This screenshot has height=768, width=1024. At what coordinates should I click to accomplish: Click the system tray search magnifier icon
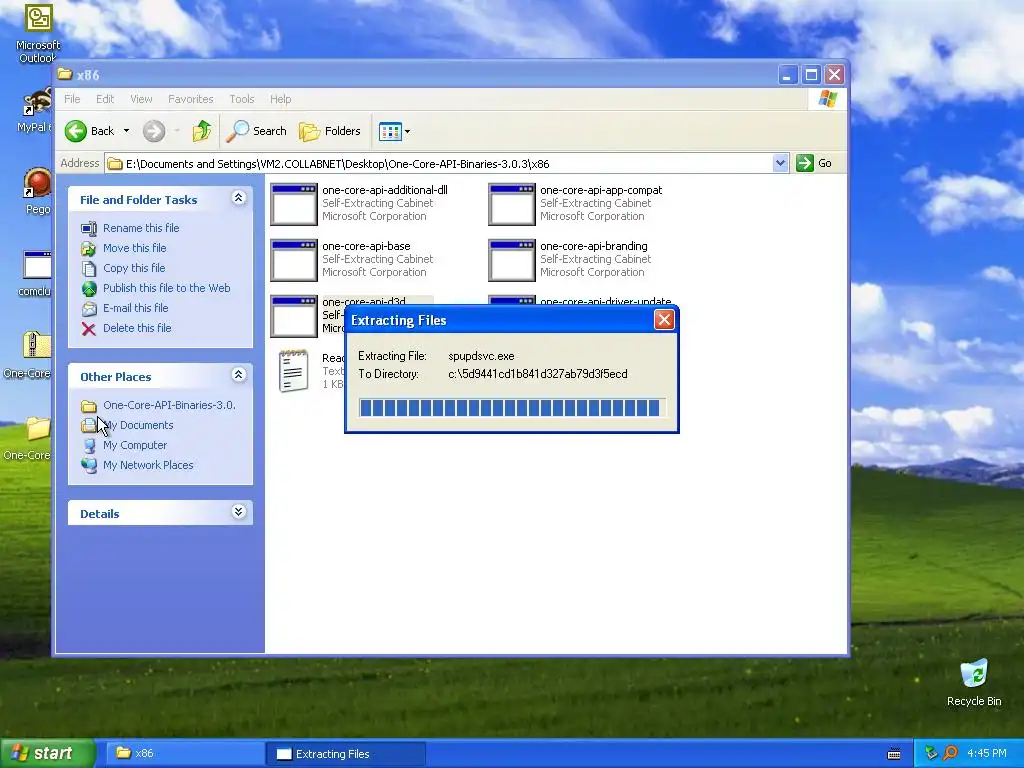pyautogui.click(x=950, y=754)
